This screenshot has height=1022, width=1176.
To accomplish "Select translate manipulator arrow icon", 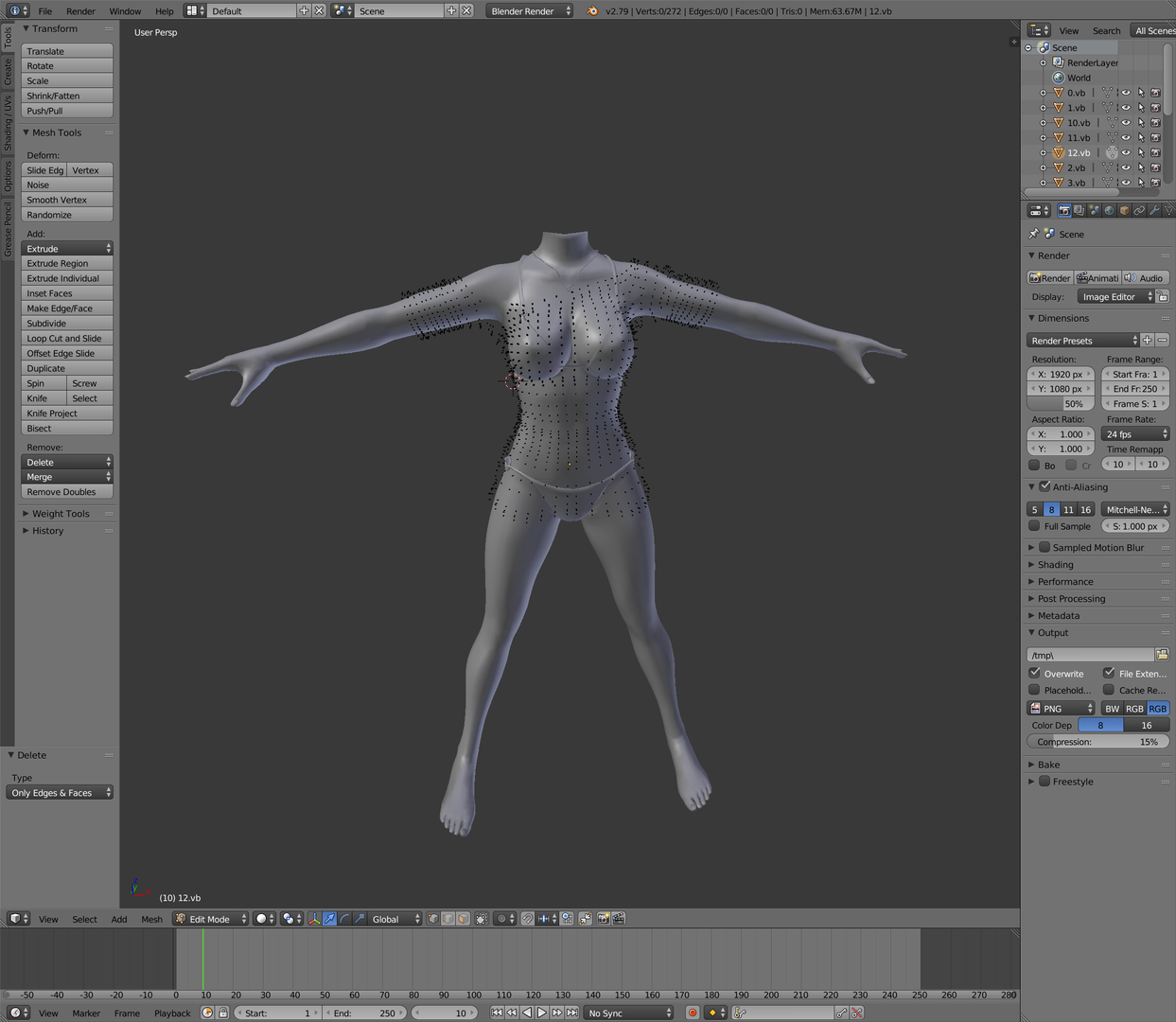I will (x=329, y=919).
